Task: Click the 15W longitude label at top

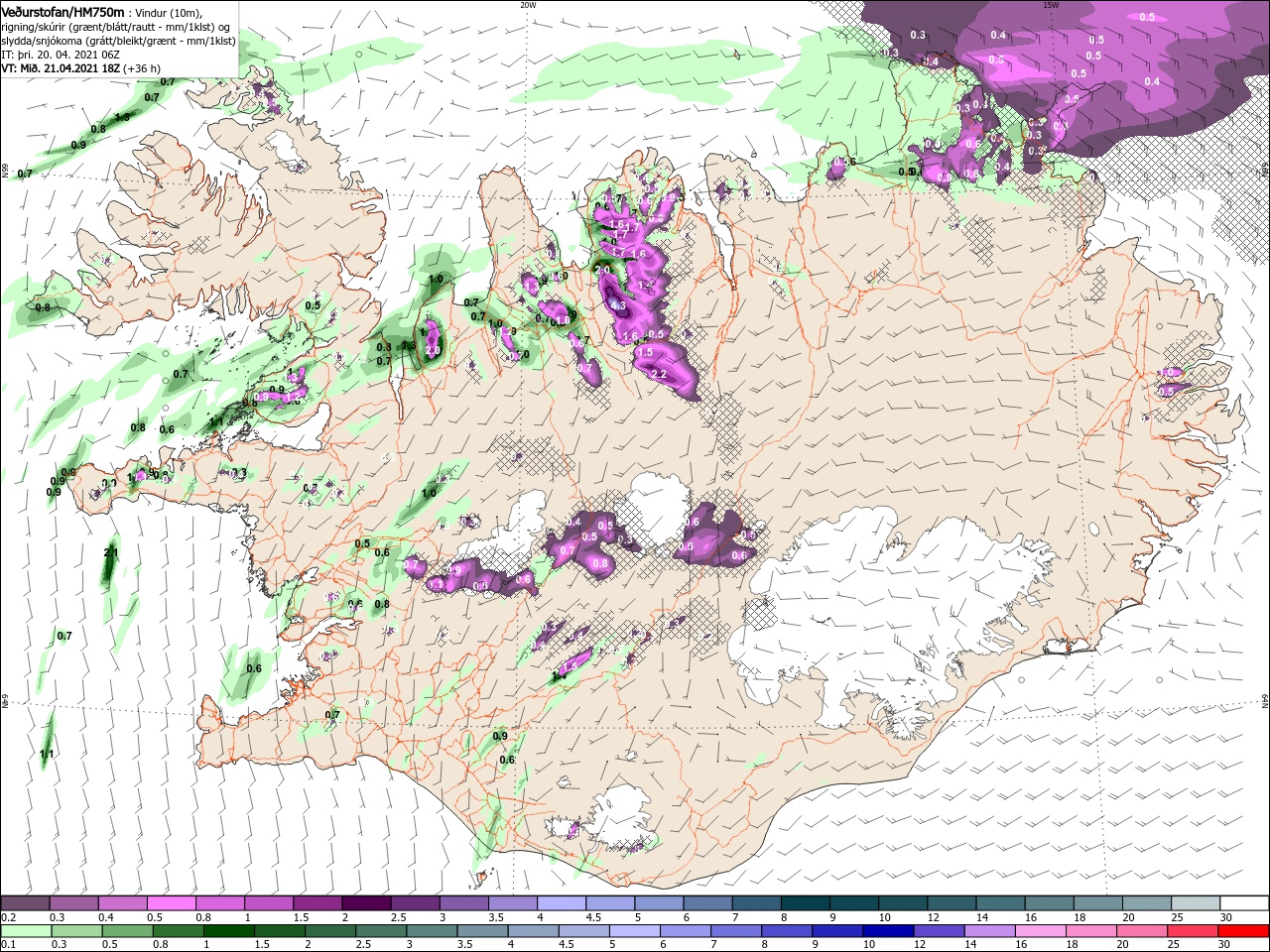Action: pyautogui.click(x=1051, y=5)
